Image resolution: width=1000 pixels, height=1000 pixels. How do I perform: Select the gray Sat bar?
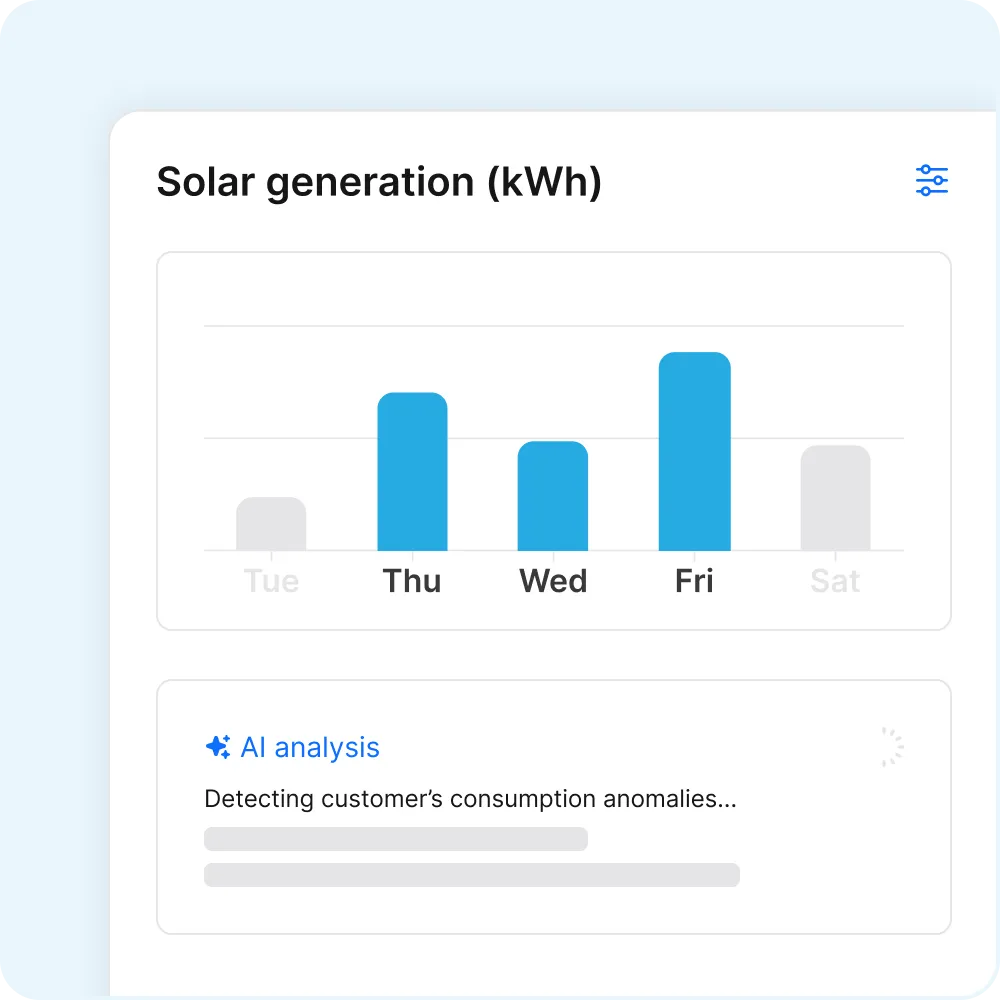pos(835,498)
